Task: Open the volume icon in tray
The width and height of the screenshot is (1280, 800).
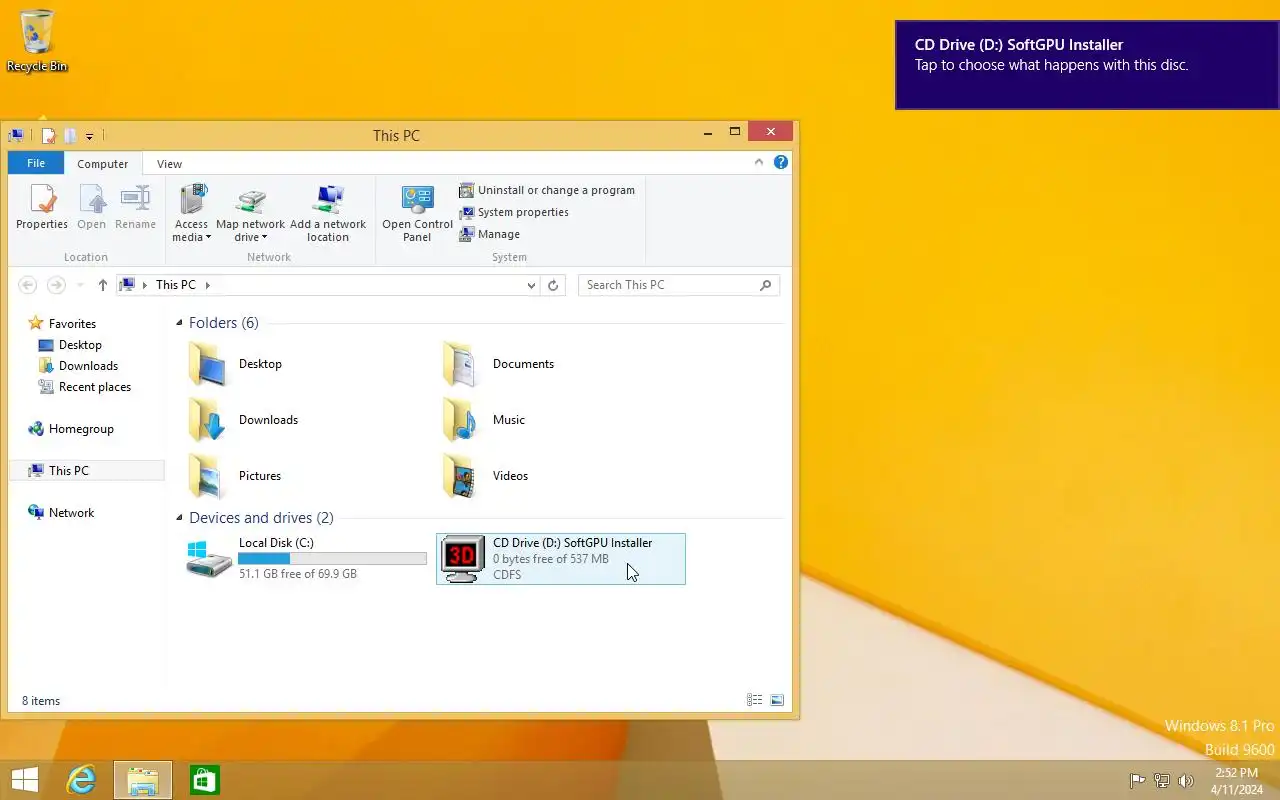Action: (1186, 781)
